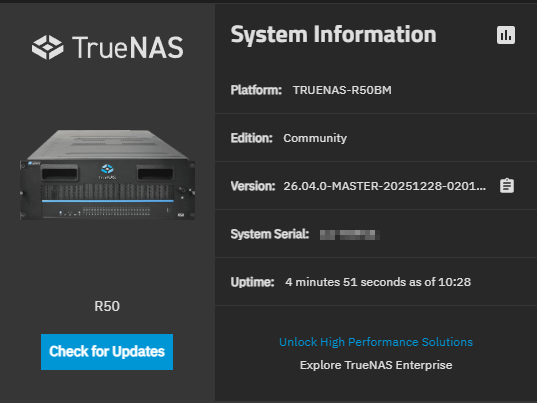Viewport: 537px width, 403px height.
Task: Click the System Information heading
Action: click(334, 35)
